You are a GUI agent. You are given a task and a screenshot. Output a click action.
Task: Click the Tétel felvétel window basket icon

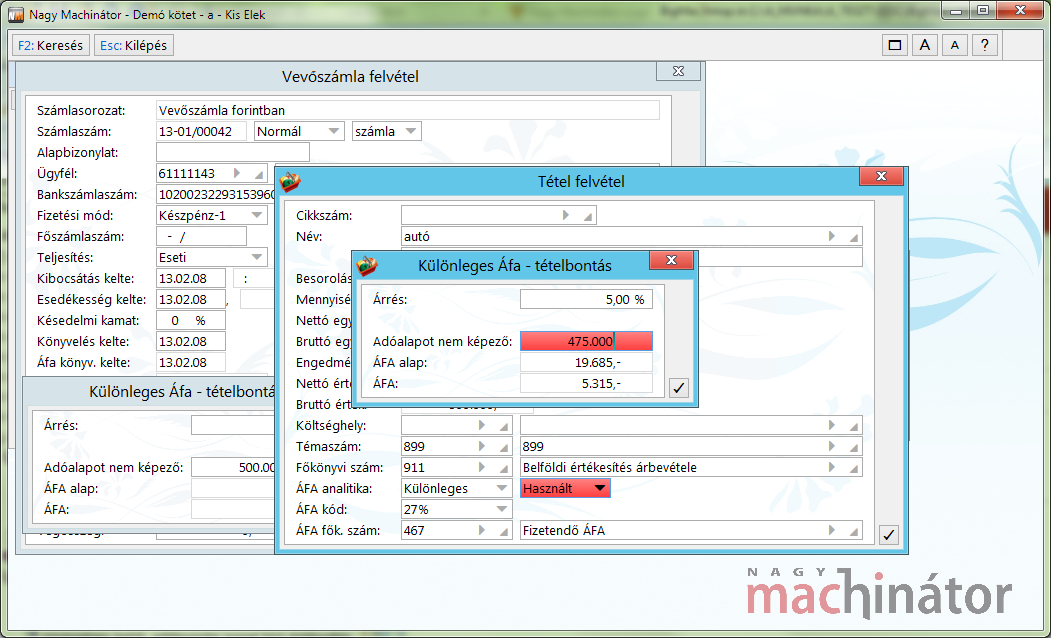coord(291,181)
